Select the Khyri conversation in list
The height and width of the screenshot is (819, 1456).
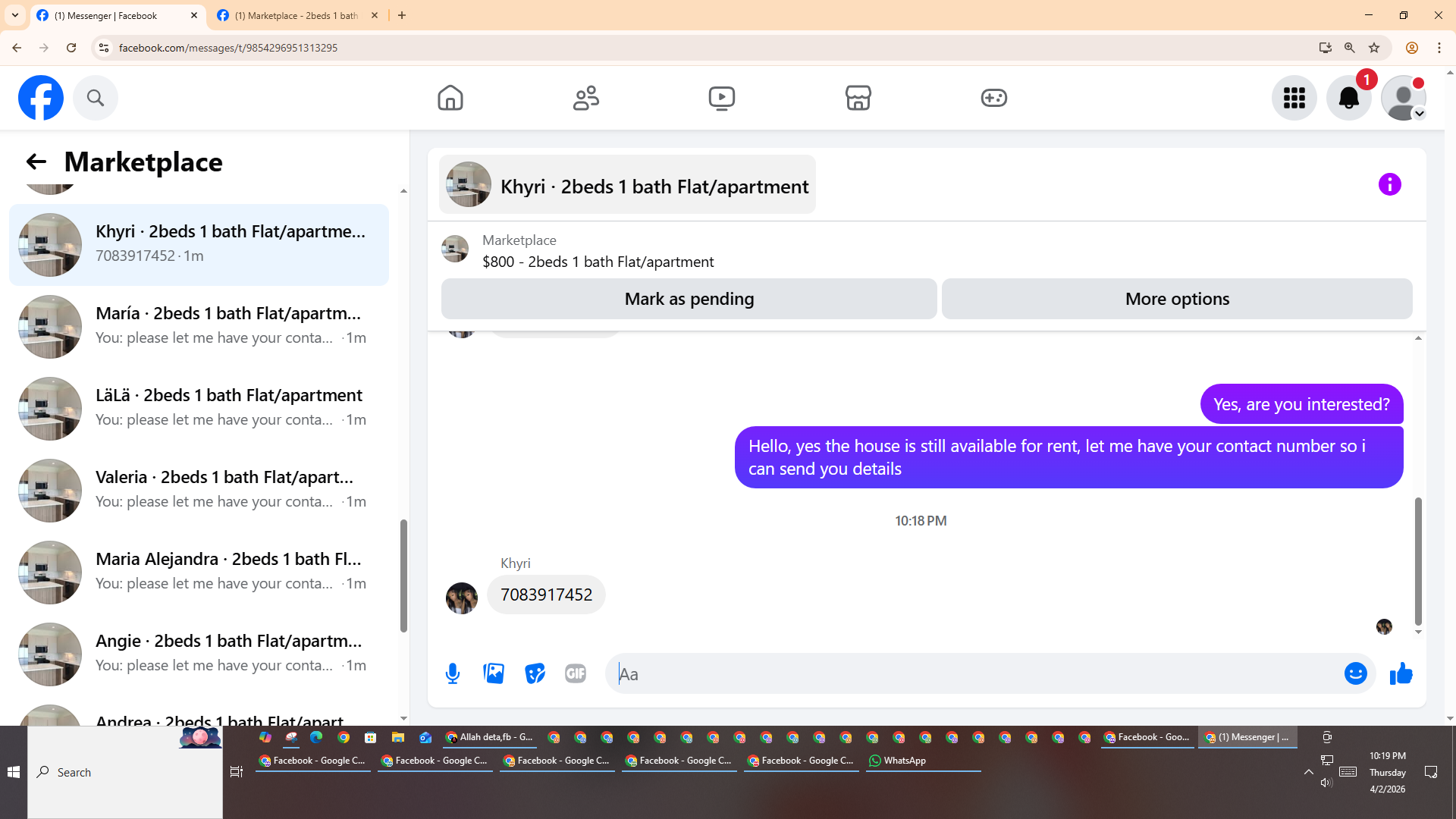click(x=199, y=244)
